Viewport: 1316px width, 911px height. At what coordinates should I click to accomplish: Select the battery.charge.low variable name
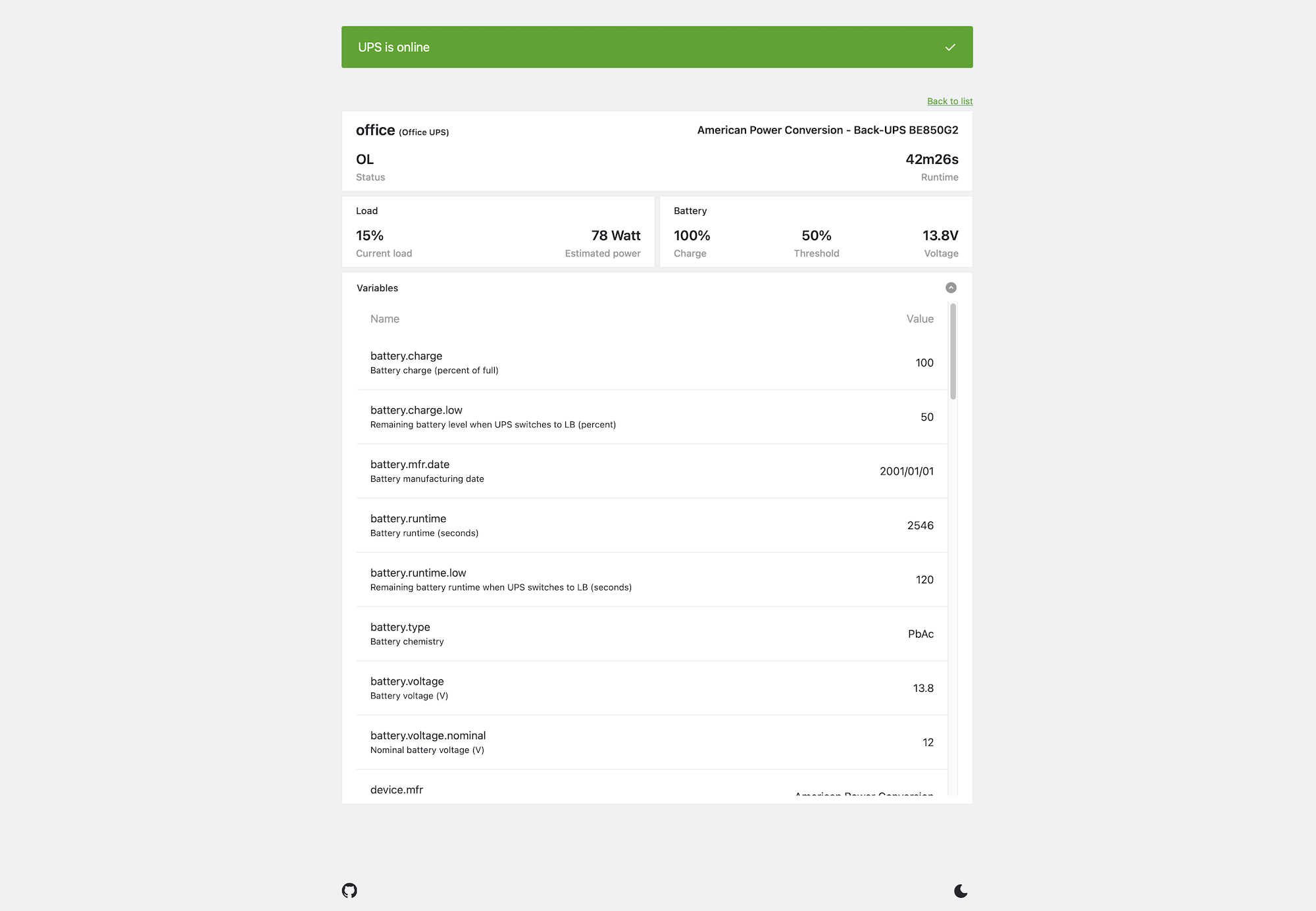(x=416, y=410)
